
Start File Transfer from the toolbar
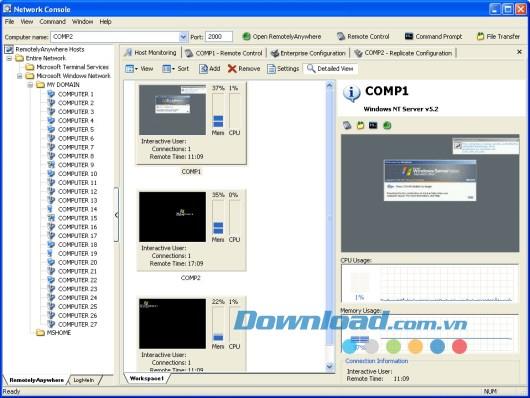[x=498, y=37]
